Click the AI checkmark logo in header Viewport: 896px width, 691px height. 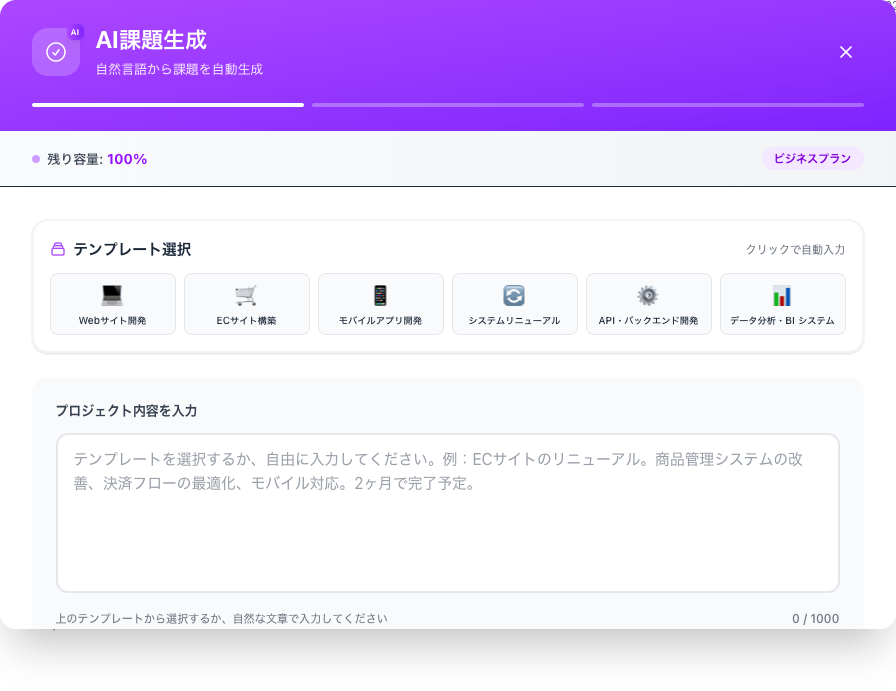point(56,52)
